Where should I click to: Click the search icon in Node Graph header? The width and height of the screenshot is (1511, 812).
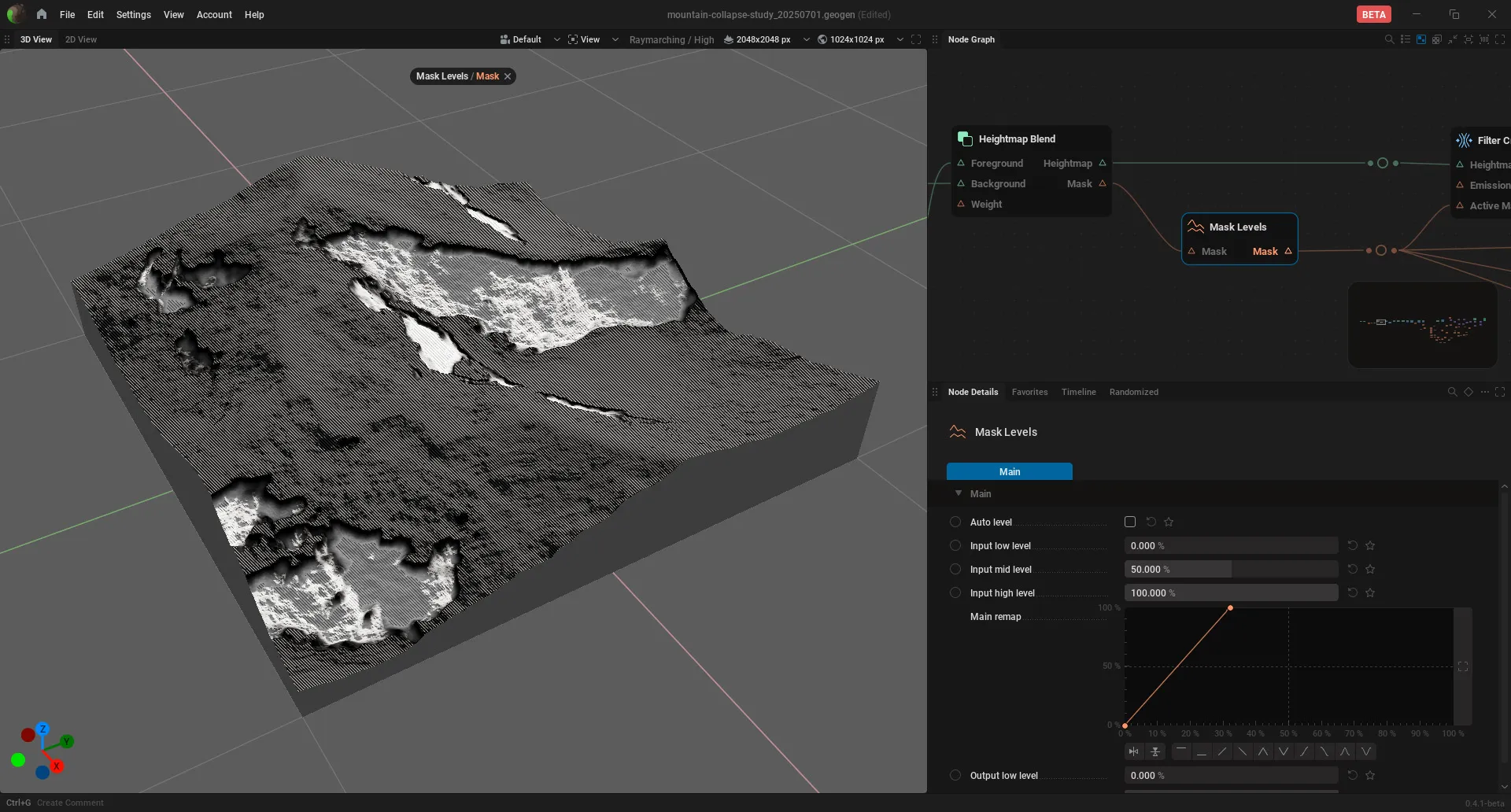(x=1389, y=39)
